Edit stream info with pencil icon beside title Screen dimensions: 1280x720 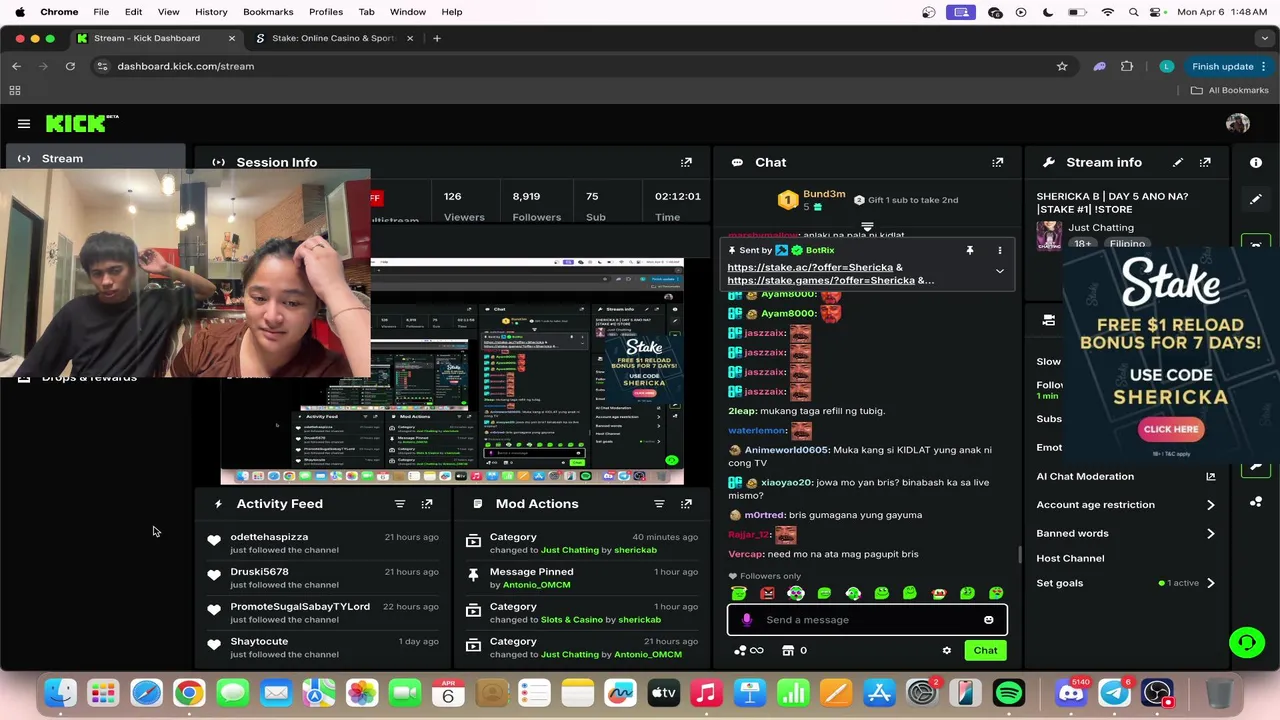[1178, 162]
